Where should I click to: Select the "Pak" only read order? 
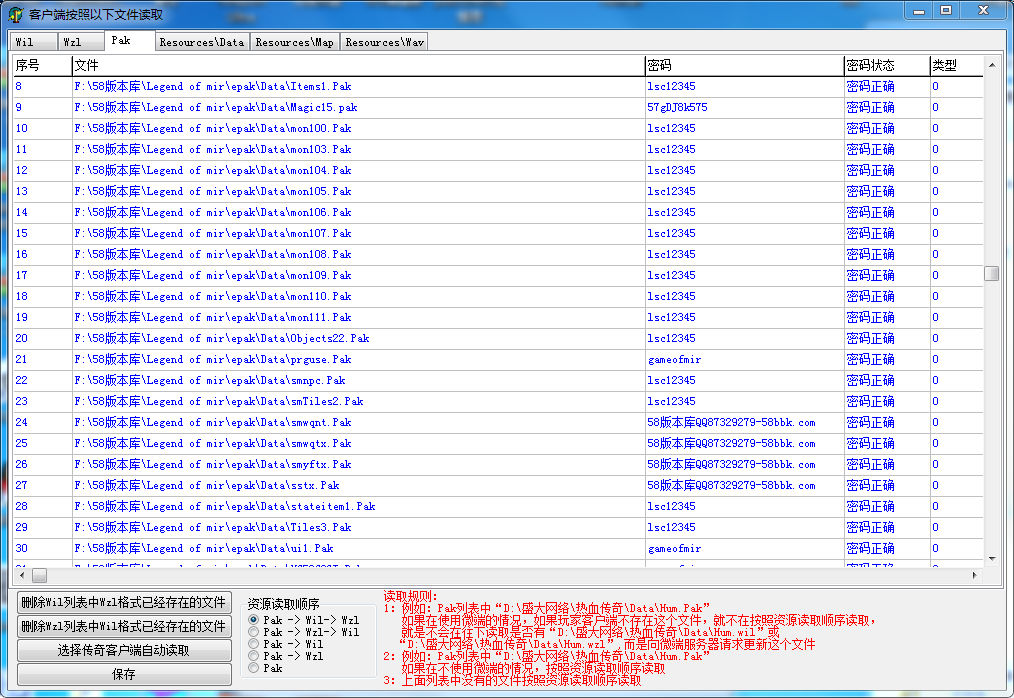click(254, 668)
